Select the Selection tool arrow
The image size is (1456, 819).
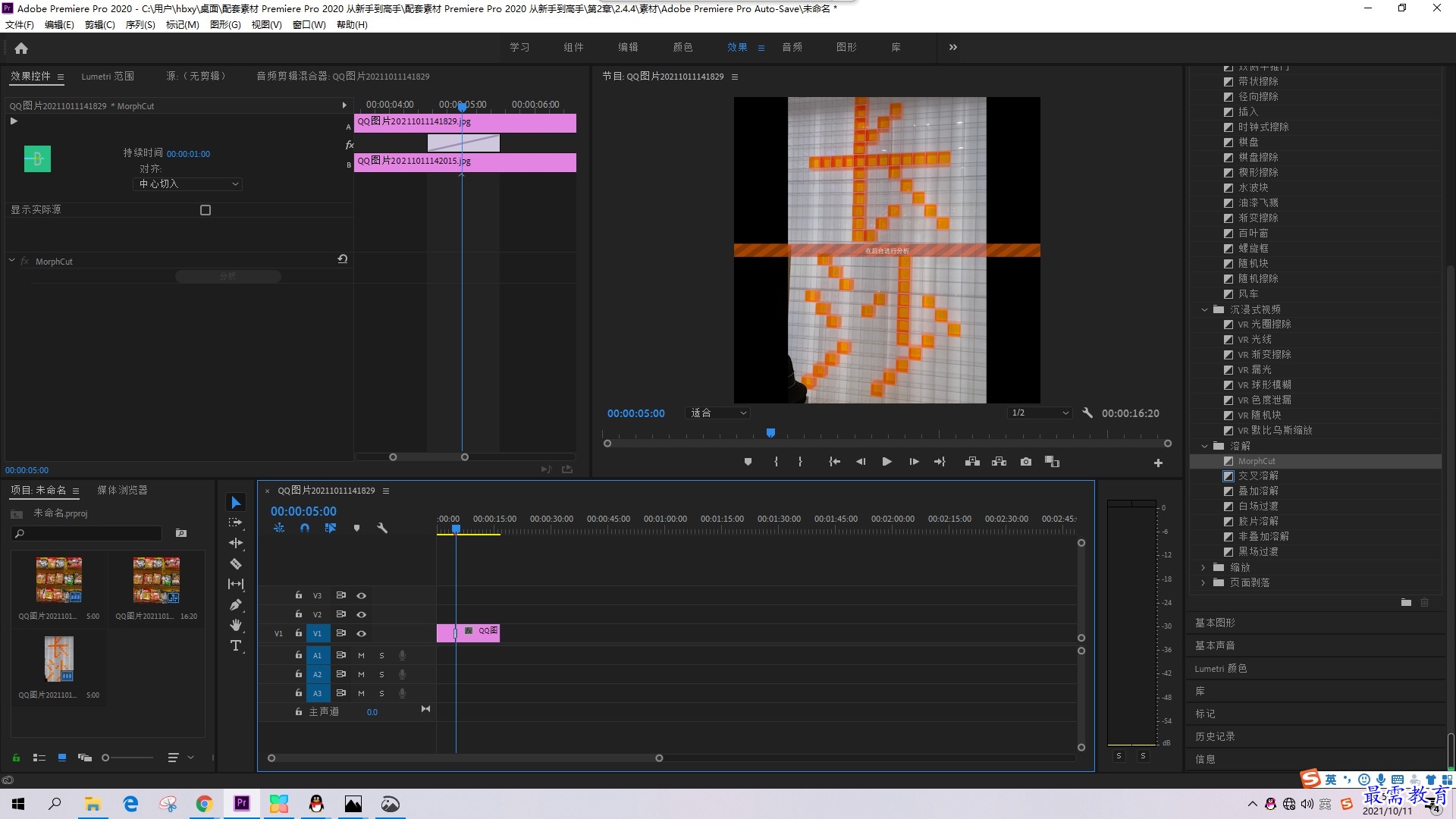pyautogui.click(x=236, y=503)
